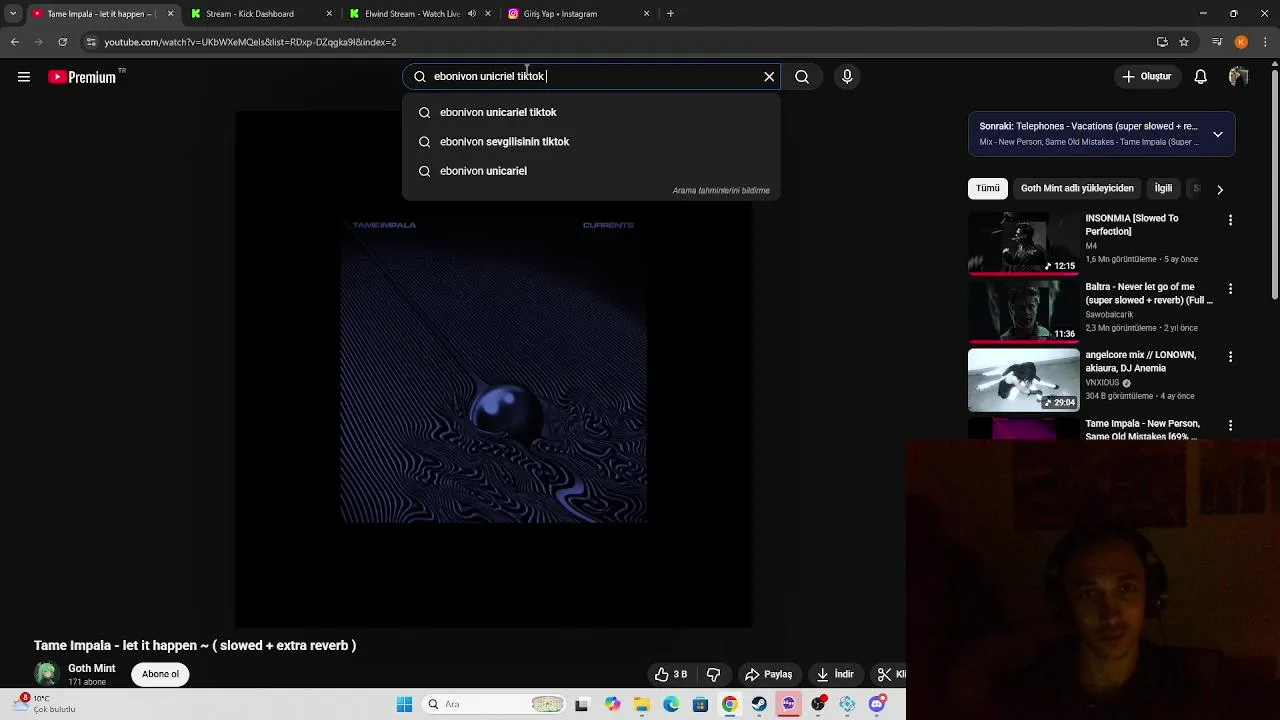Open options menu for INSOMNIA video
This screenshot has width=1280, height=720.
click(1230, 220)
